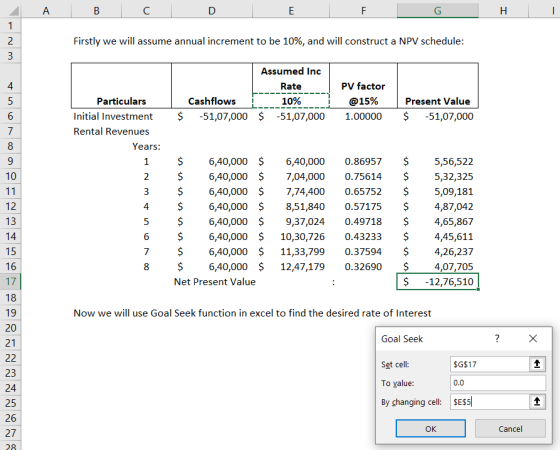
Task: Click the Assumed Inc Rate header cell
Action: click(291, 79)
